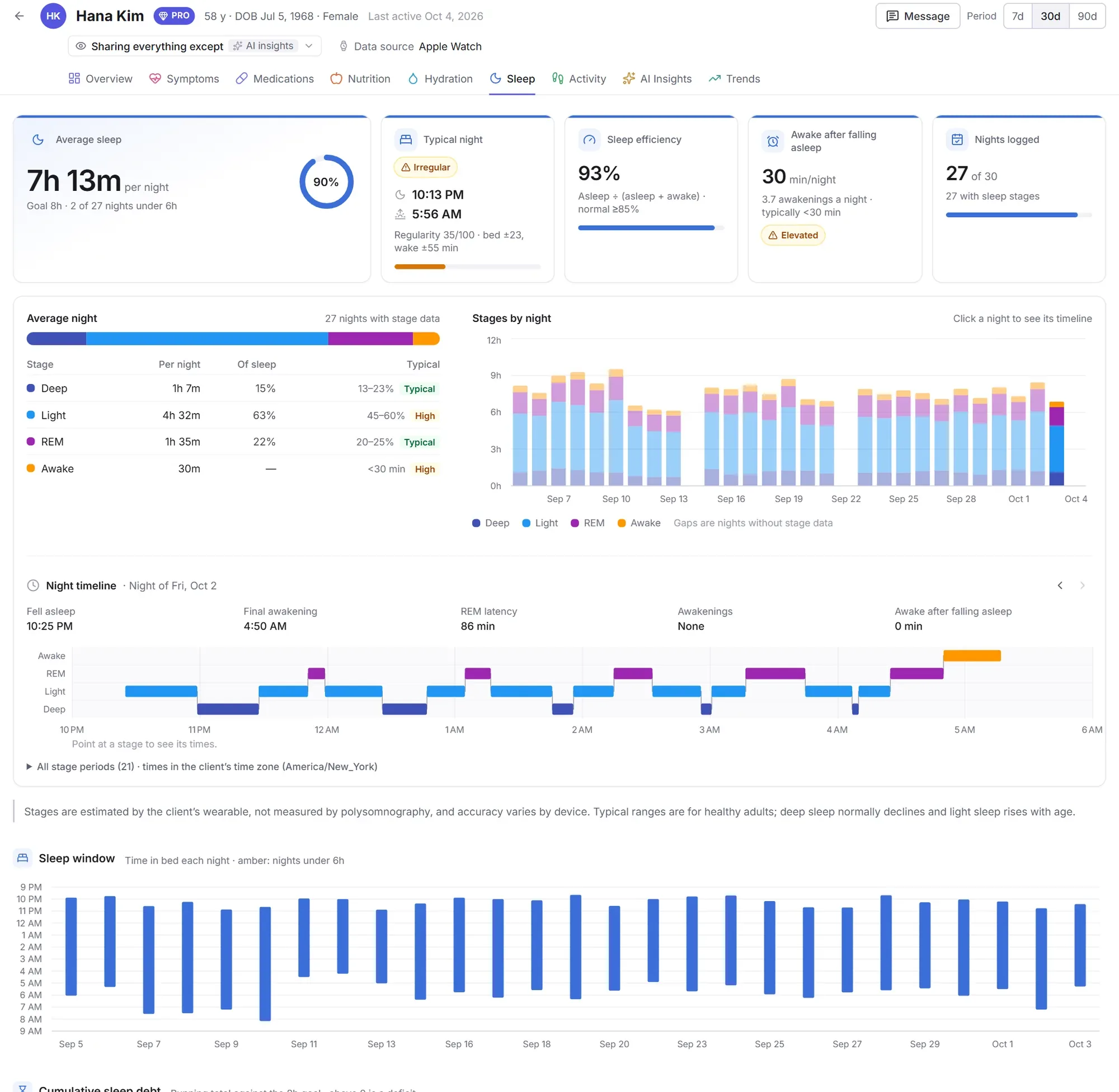This screenshot has width=1119, height=1092.
Task: Open the Overview tab
Action: tap(100, 78)
